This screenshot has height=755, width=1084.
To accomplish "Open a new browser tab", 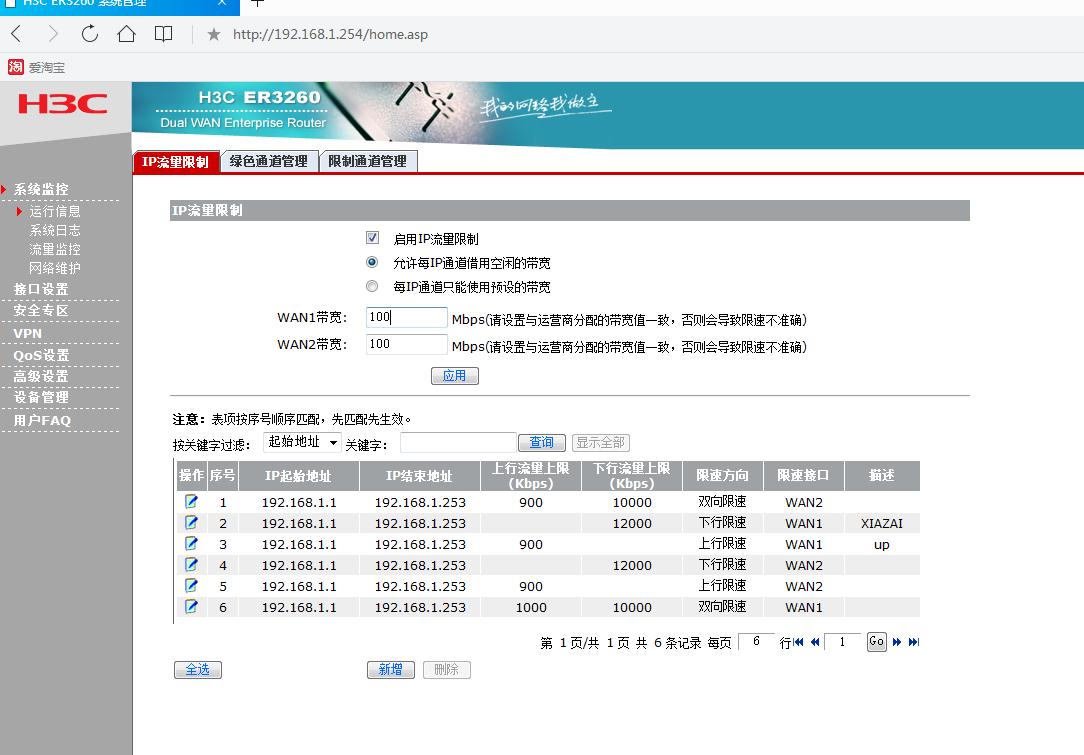I will pyautogui.click(x=257, y=3).
